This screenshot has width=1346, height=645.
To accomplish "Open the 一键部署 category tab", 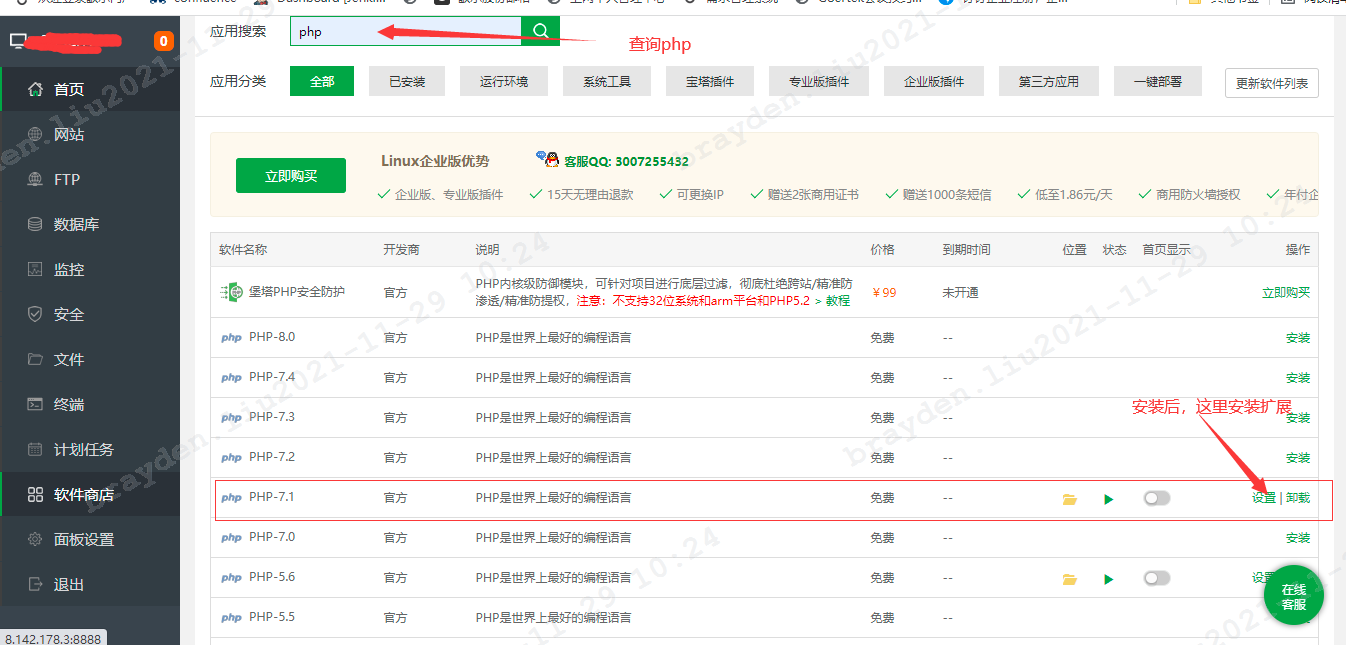I will click(x=1157, y=81).
